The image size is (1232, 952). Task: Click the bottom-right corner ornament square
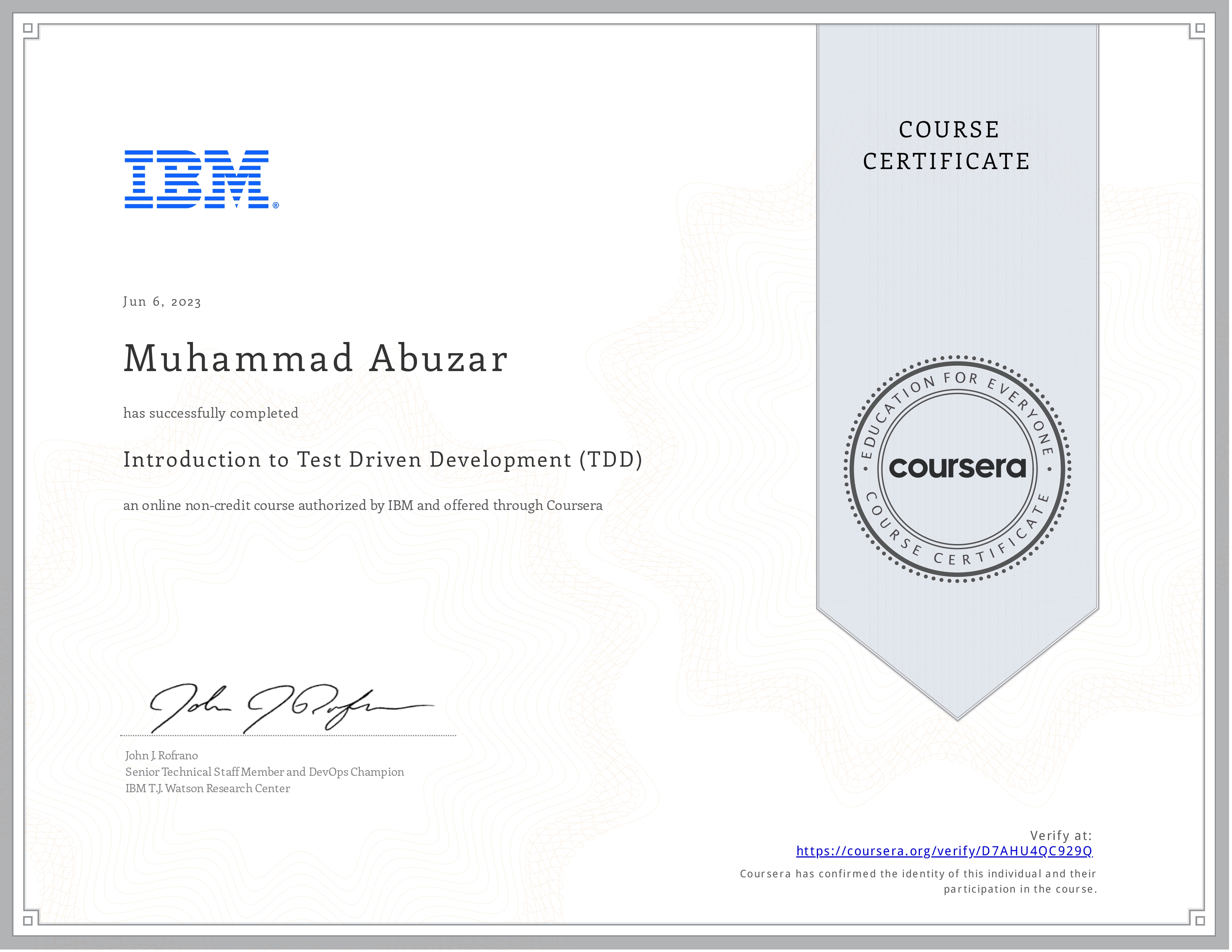[1200, 920]
